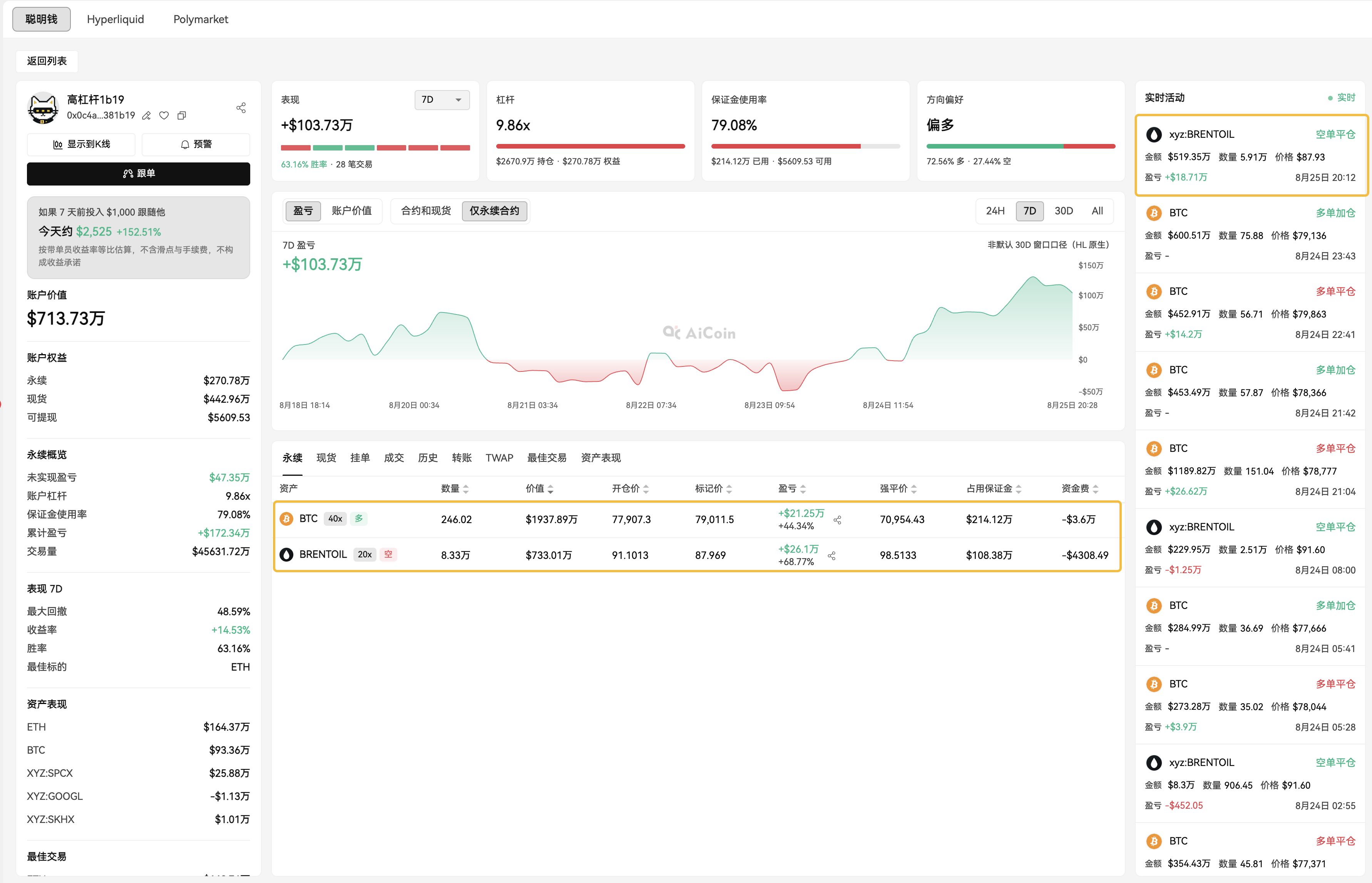The height and width of the screenshot is (883, 1372).
Task: Click the long/short bias bar under 偏多
Action: click(1021, 146)
